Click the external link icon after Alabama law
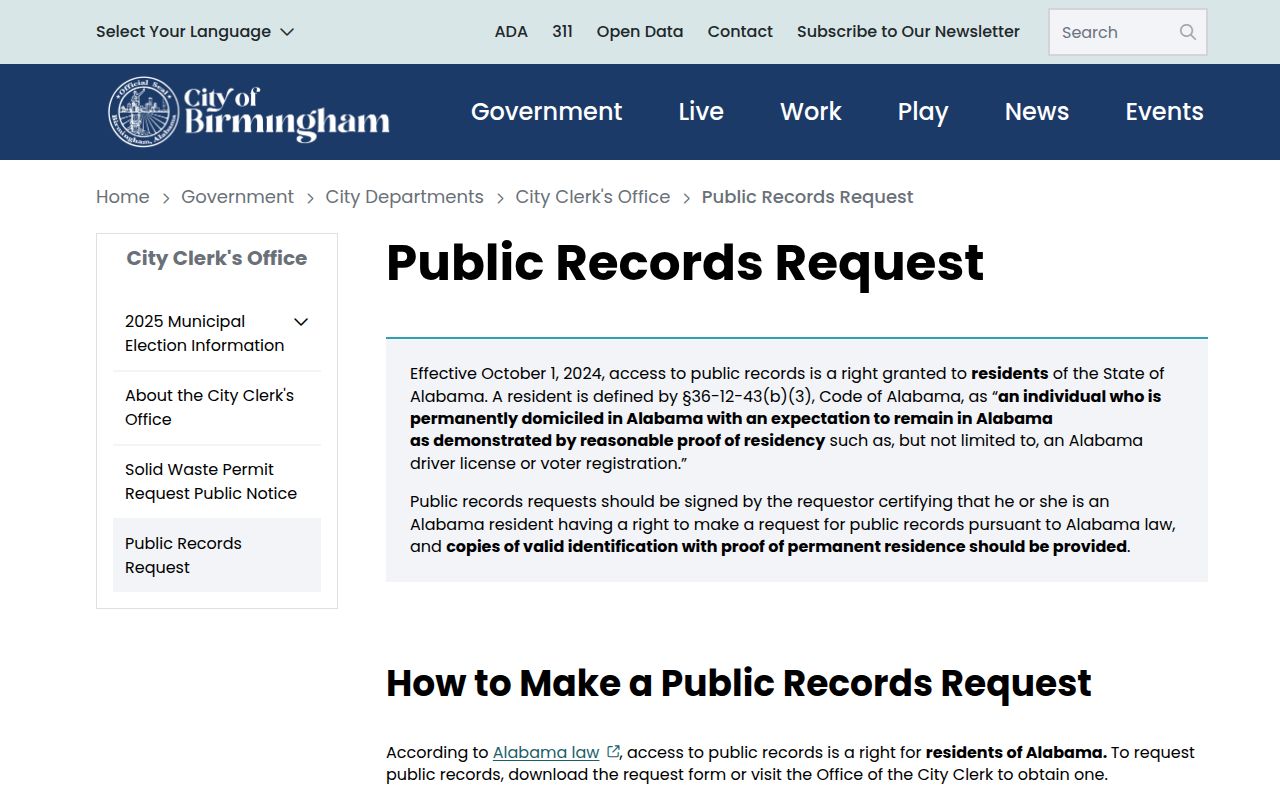Image resolution: width=1280 pixels, height=800 pixels. [x=613, y=752]
